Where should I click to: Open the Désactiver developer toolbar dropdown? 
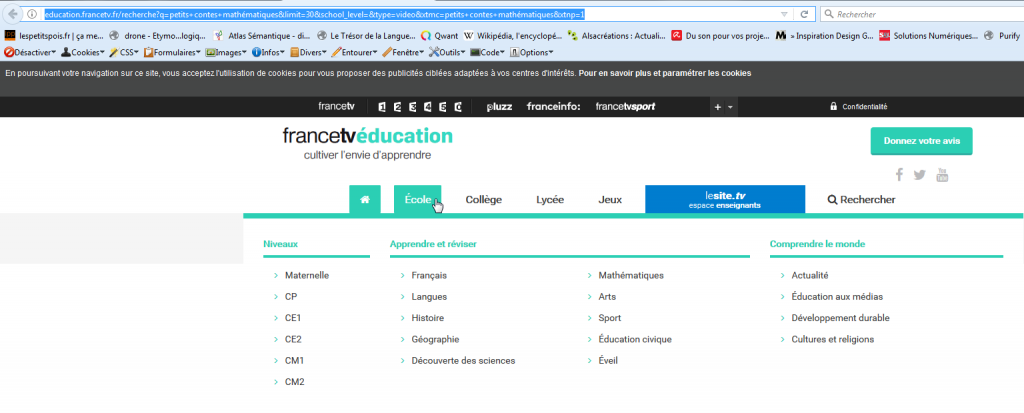coord(28,52)
